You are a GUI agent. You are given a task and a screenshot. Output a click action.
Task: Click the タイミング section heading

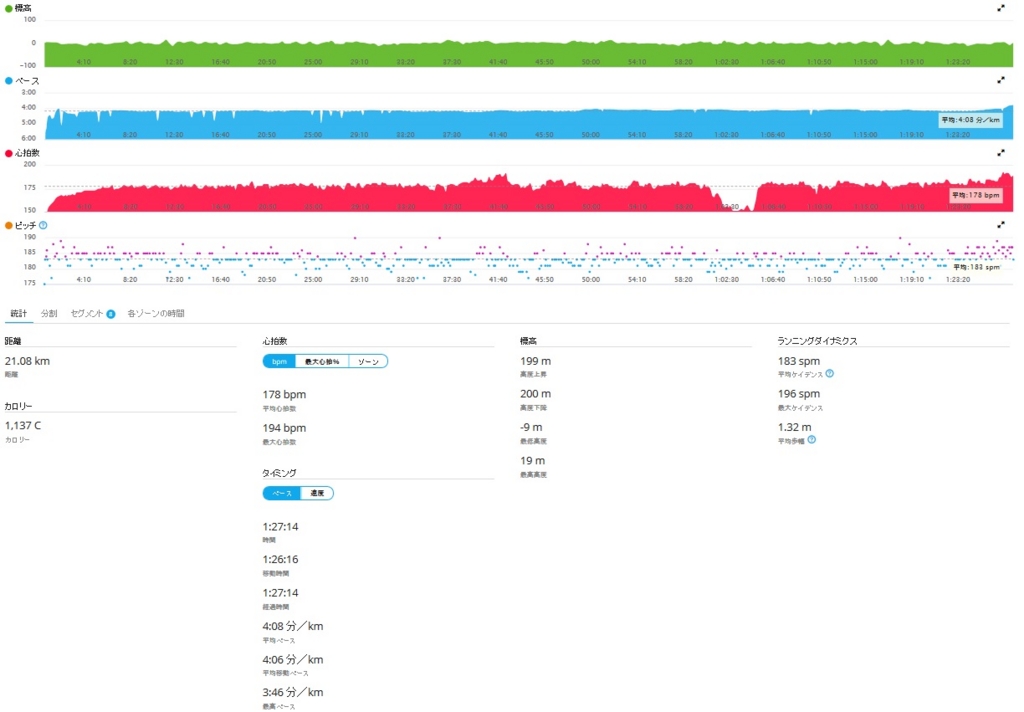coord(280,473)
